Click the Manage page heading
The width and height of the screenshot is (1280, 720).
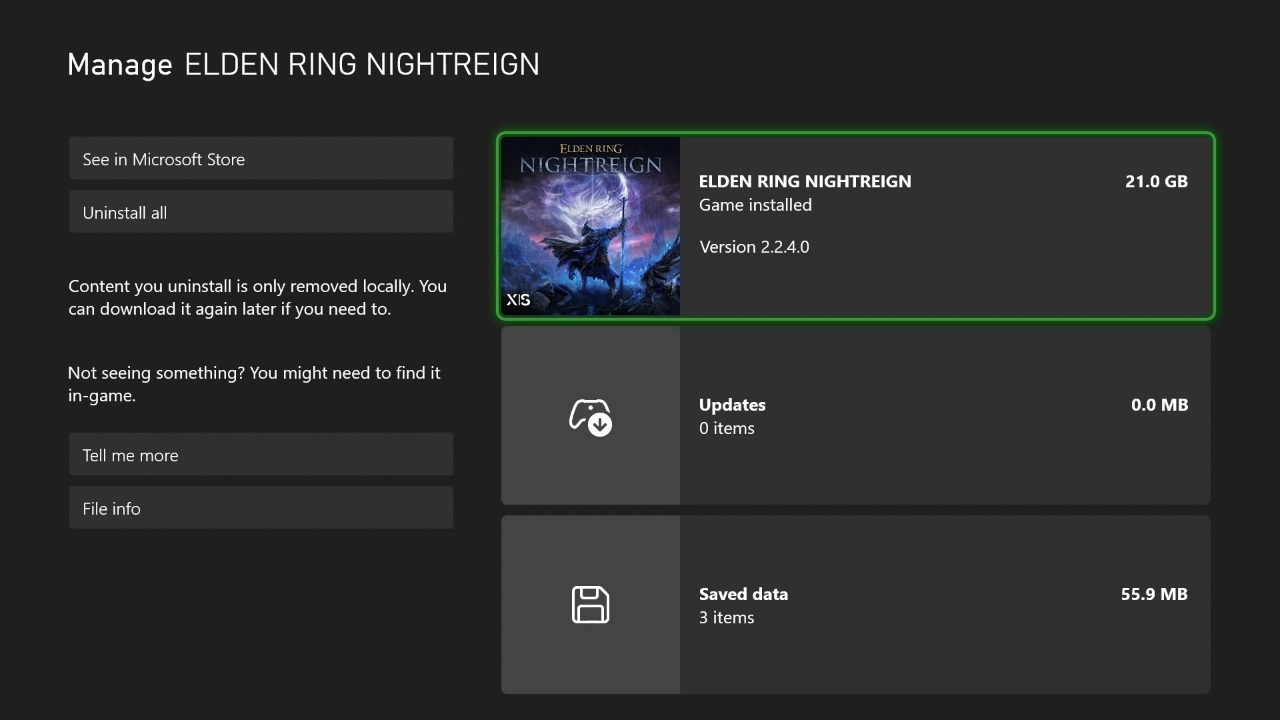(120, 64)
